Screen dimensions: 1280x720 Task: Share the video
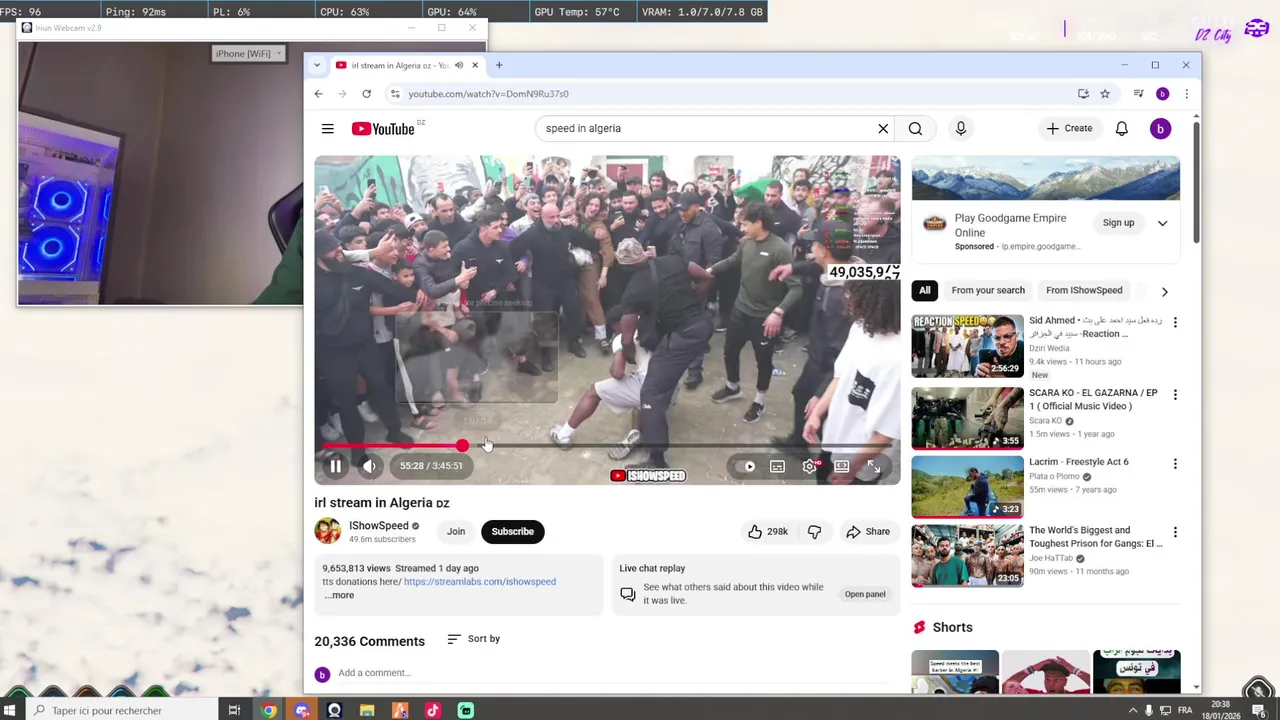tap(867, 532)
